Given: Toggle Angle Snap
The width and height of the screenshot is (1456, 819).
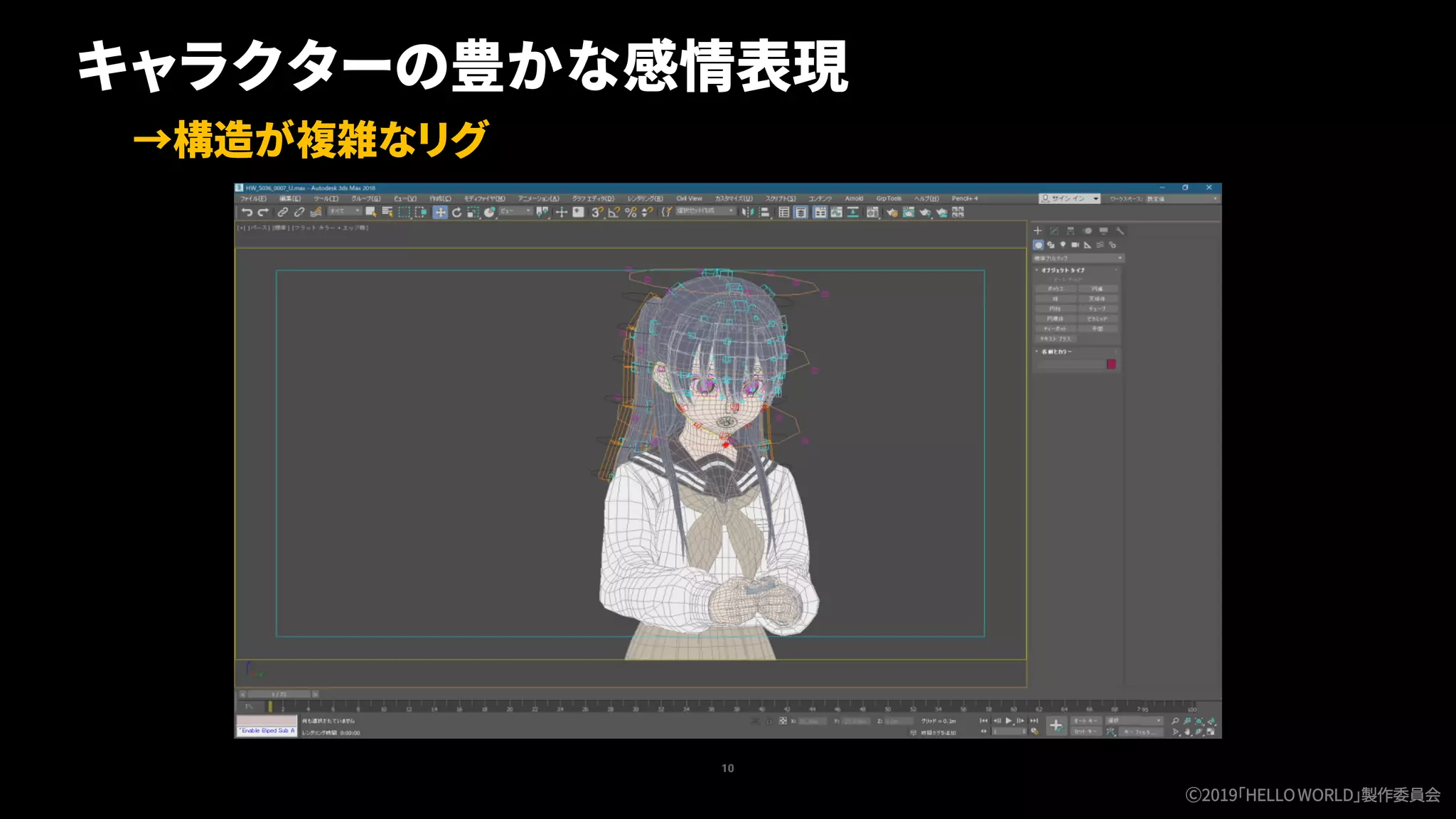Looking at the screenshot, I should tap(614, 212).
